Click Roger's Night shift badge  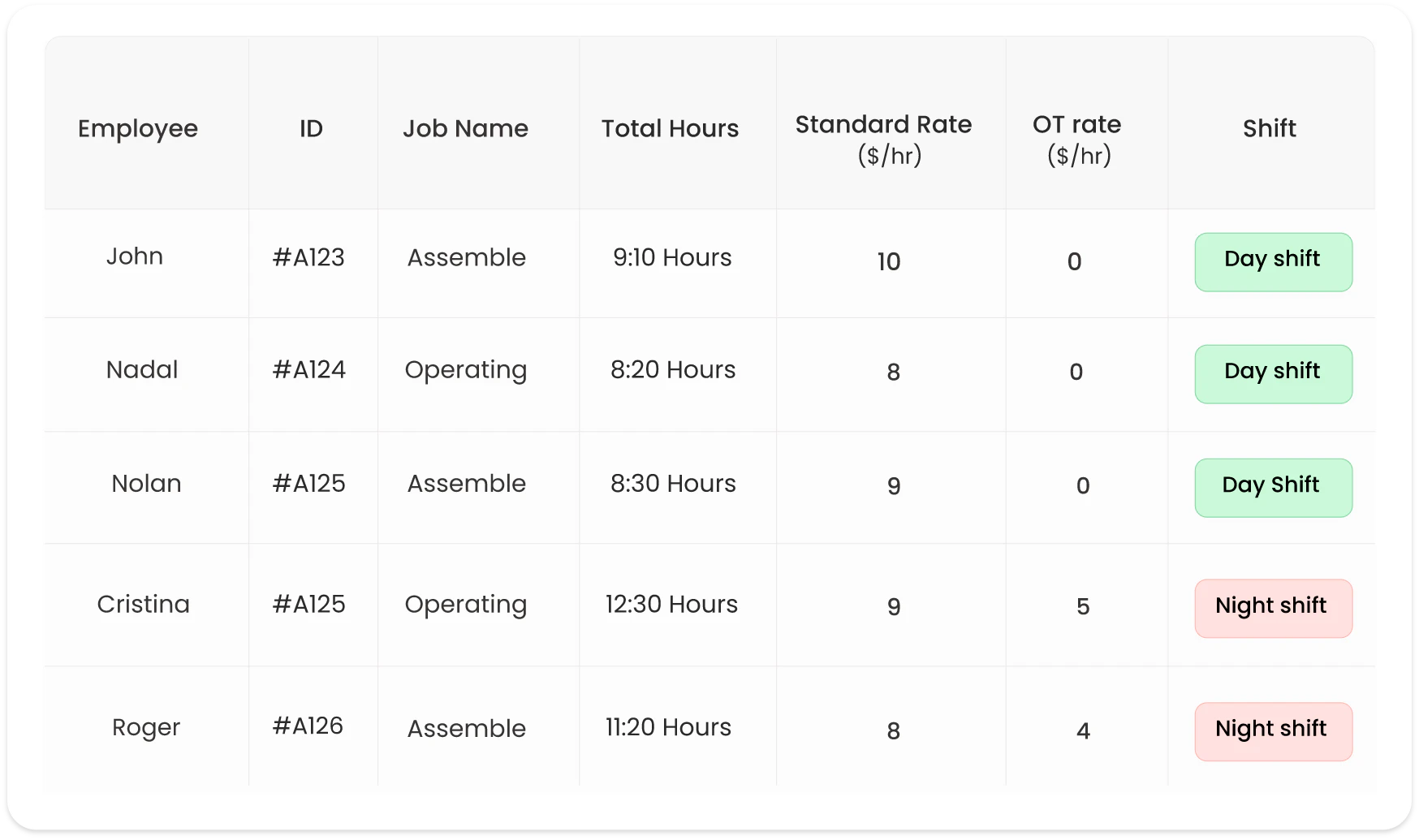click(x=1273, y=731)
